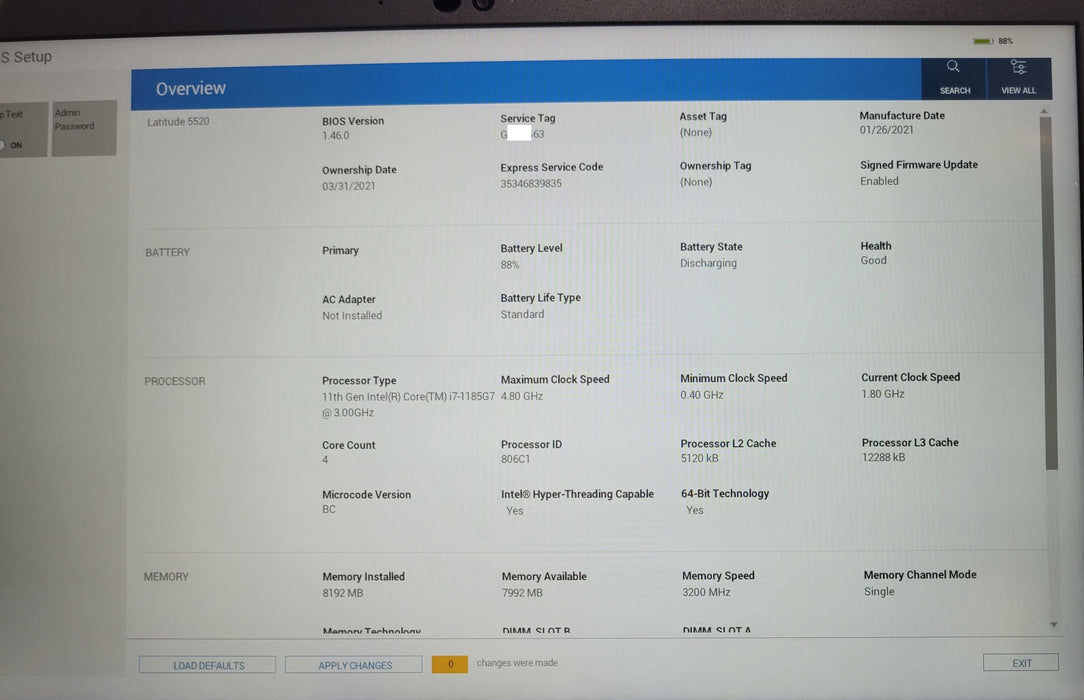Screen dimensions: 1084x700
Task: Click the scroll-down arrow of the Overview list
Action: 1054,625
